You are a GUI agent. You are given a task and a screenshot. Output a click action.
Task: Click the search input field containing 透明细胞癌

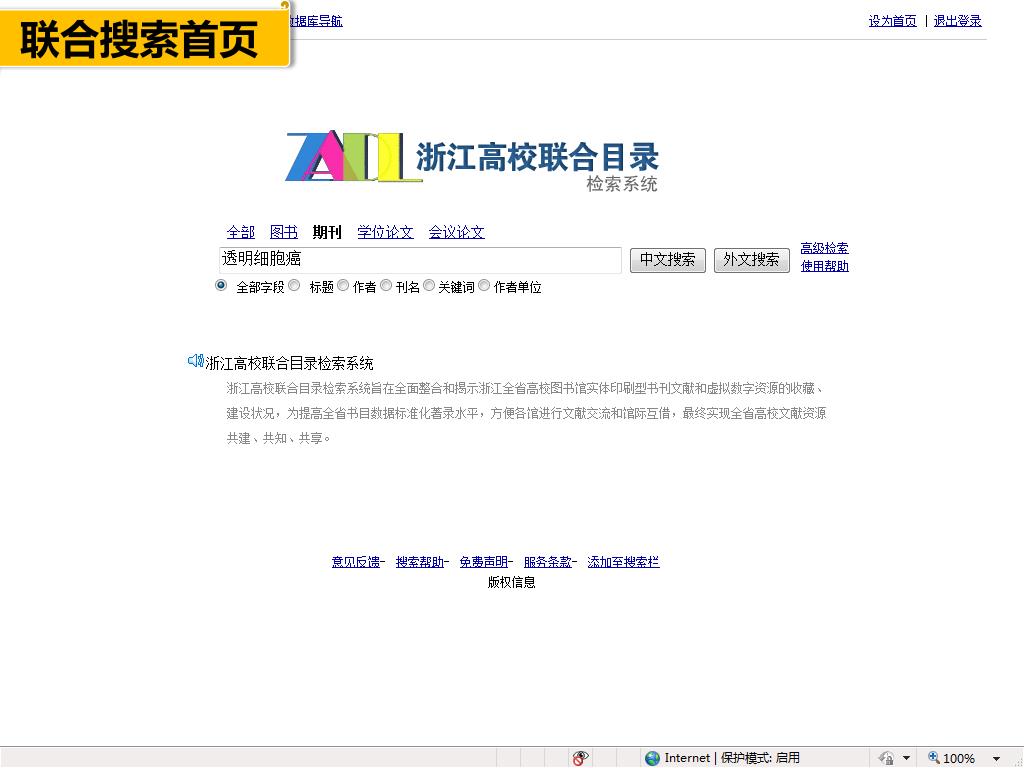420,260
